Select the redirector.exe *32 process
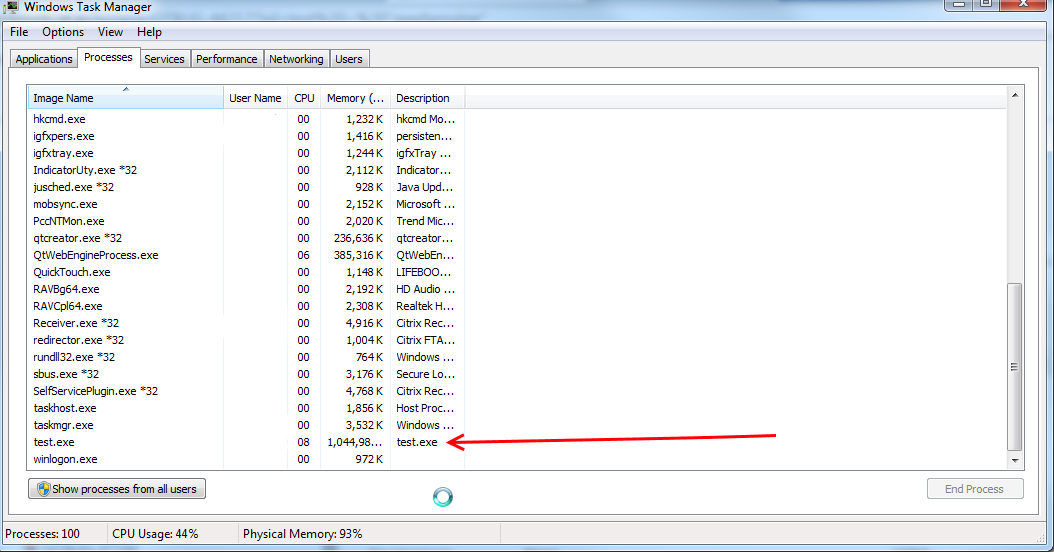This screenshot has width=1054, height=552. [x=79, y=340]
